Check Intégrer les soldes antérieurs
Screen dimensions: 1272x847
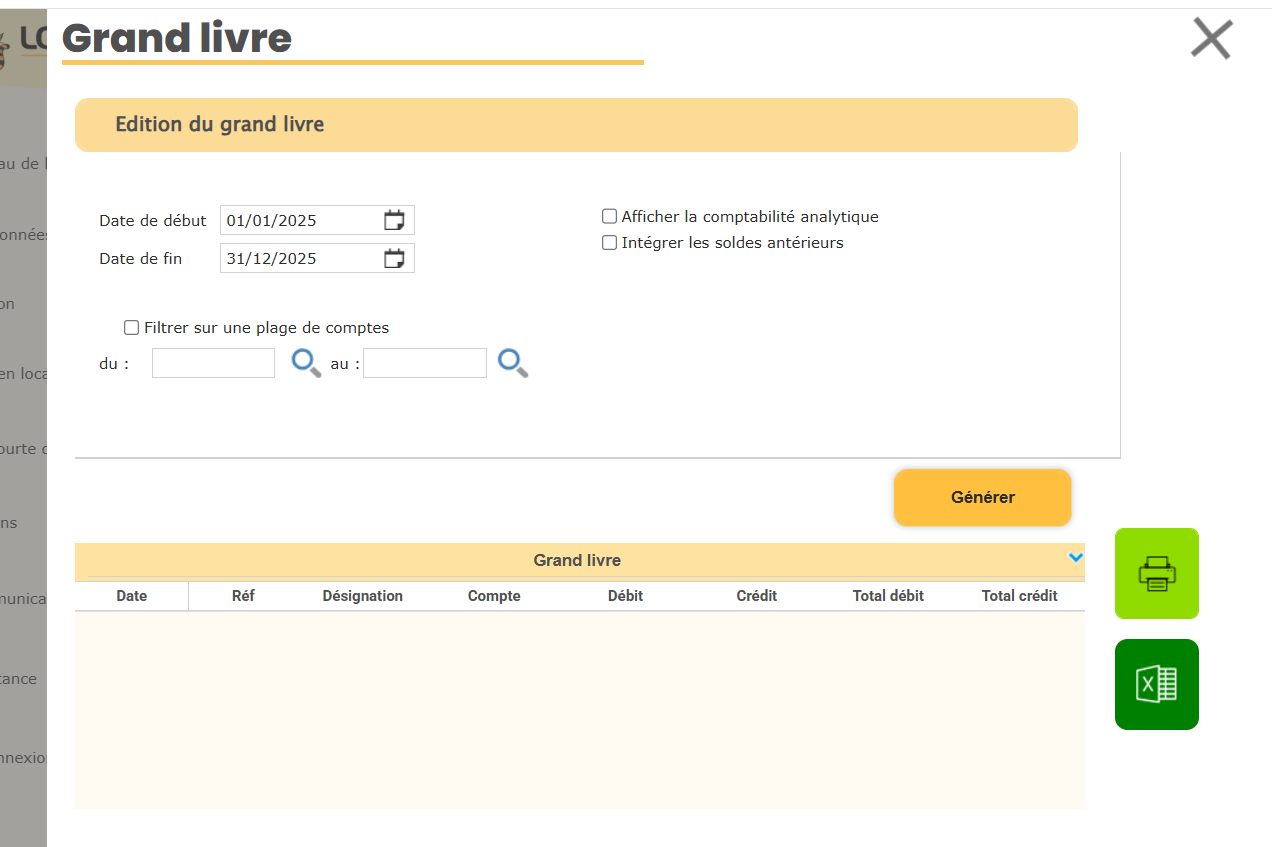tap(609, 243)
